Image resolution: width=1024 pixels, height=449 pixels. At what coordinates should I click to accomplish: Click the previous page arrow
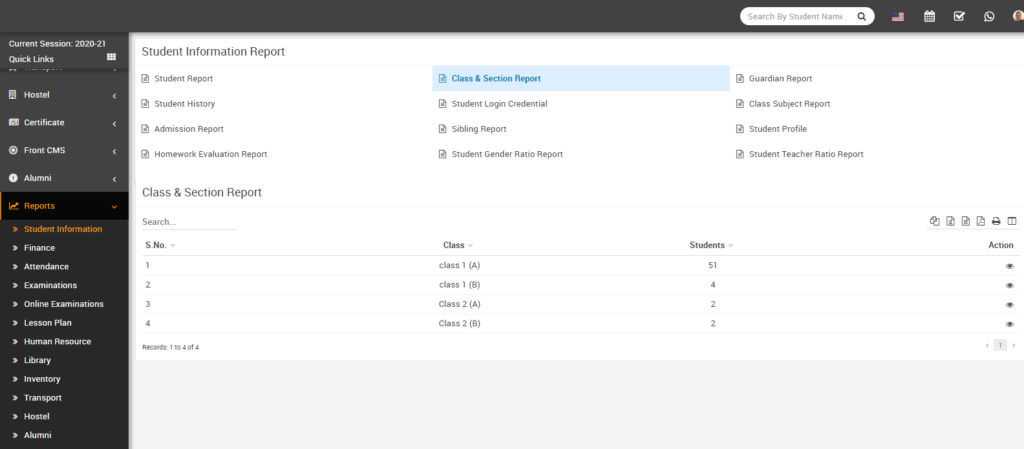coord(987,345)
